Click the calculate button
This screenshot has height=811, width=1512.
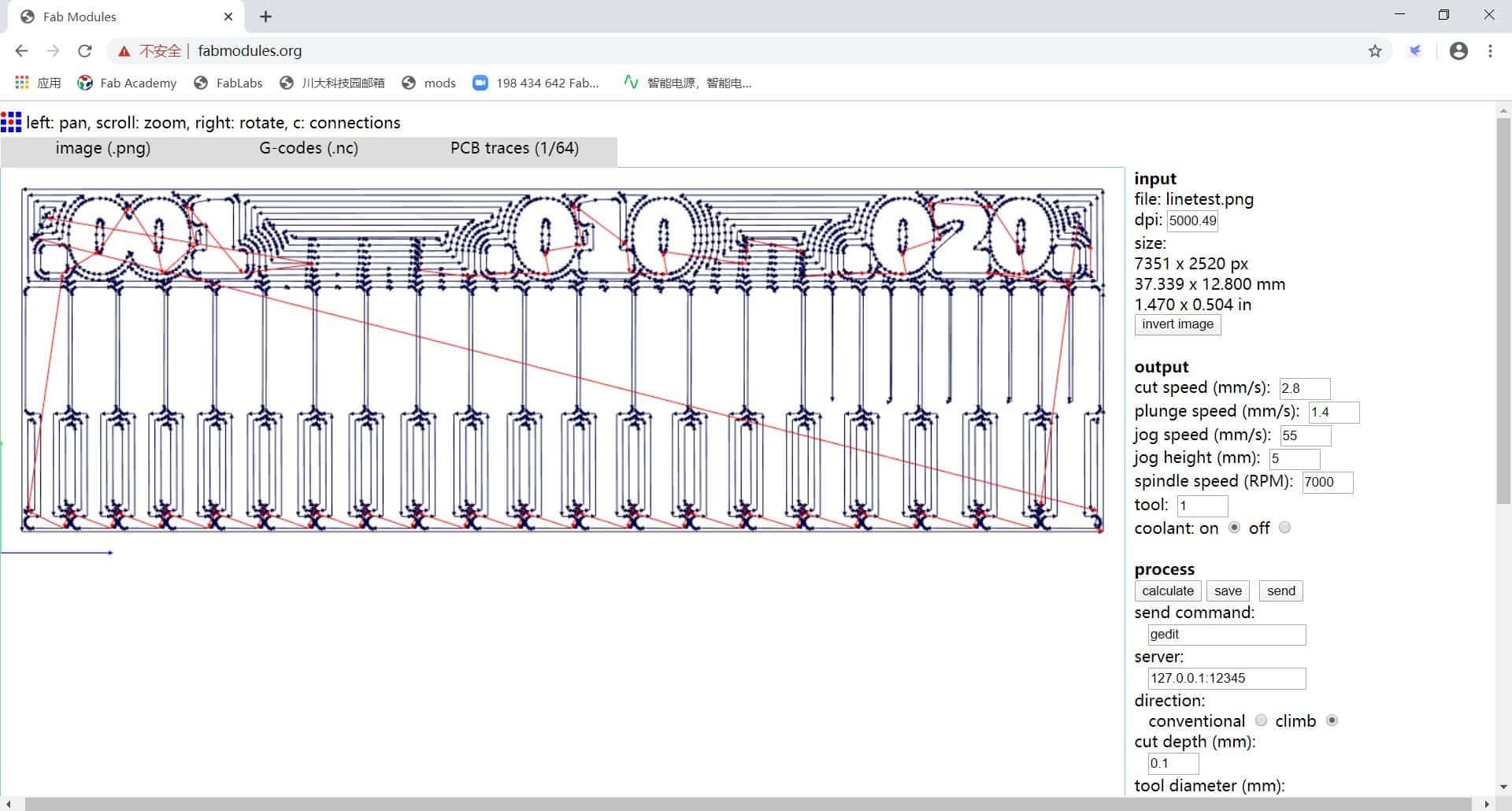1167,591
